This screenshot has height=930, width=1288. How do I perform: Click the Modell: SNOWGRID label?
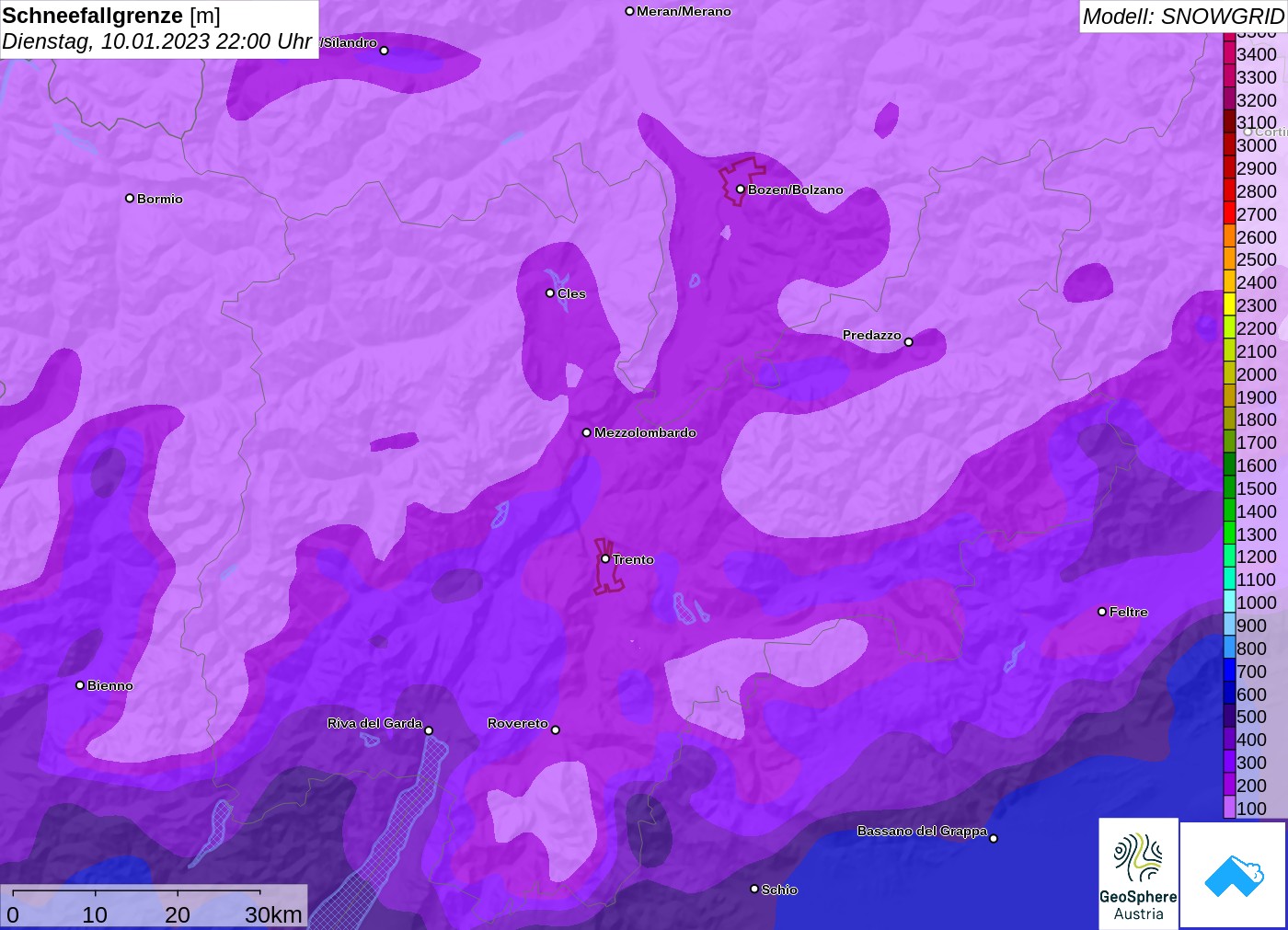[x=1182, y=17]
